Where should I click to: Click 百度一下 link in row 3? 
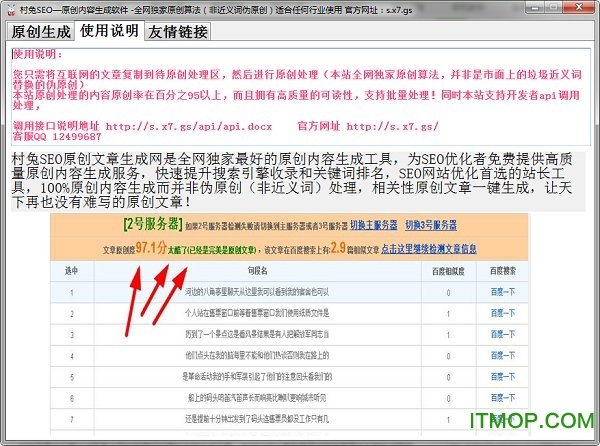tap(503, 334)
